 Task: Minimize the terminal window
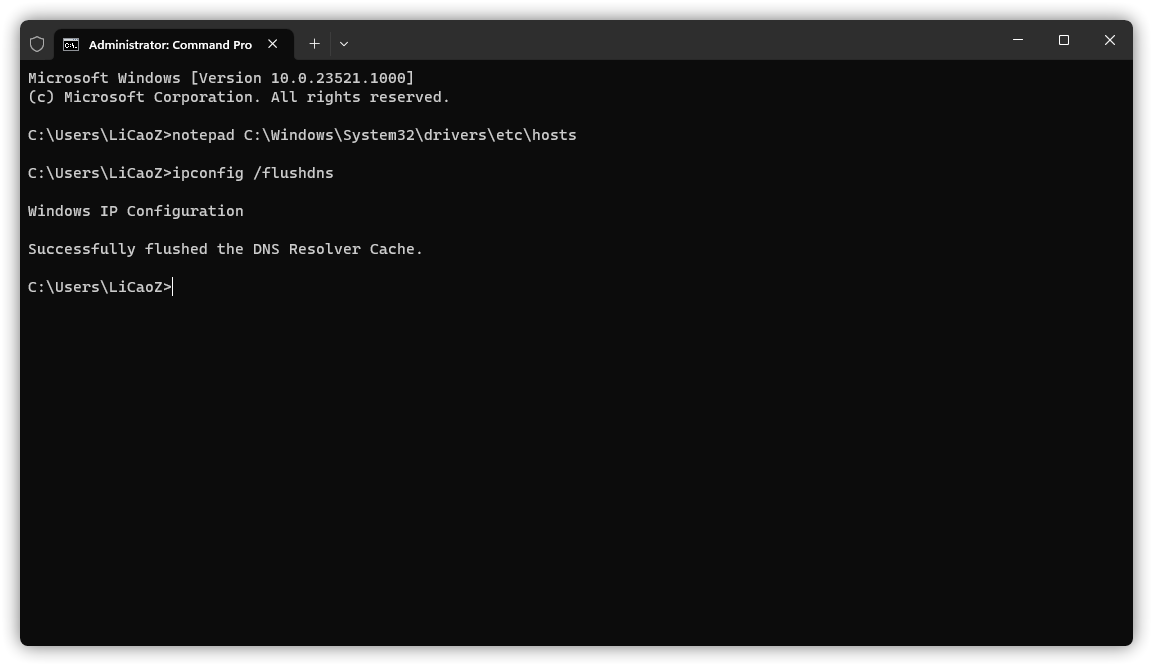[1018, 40]
